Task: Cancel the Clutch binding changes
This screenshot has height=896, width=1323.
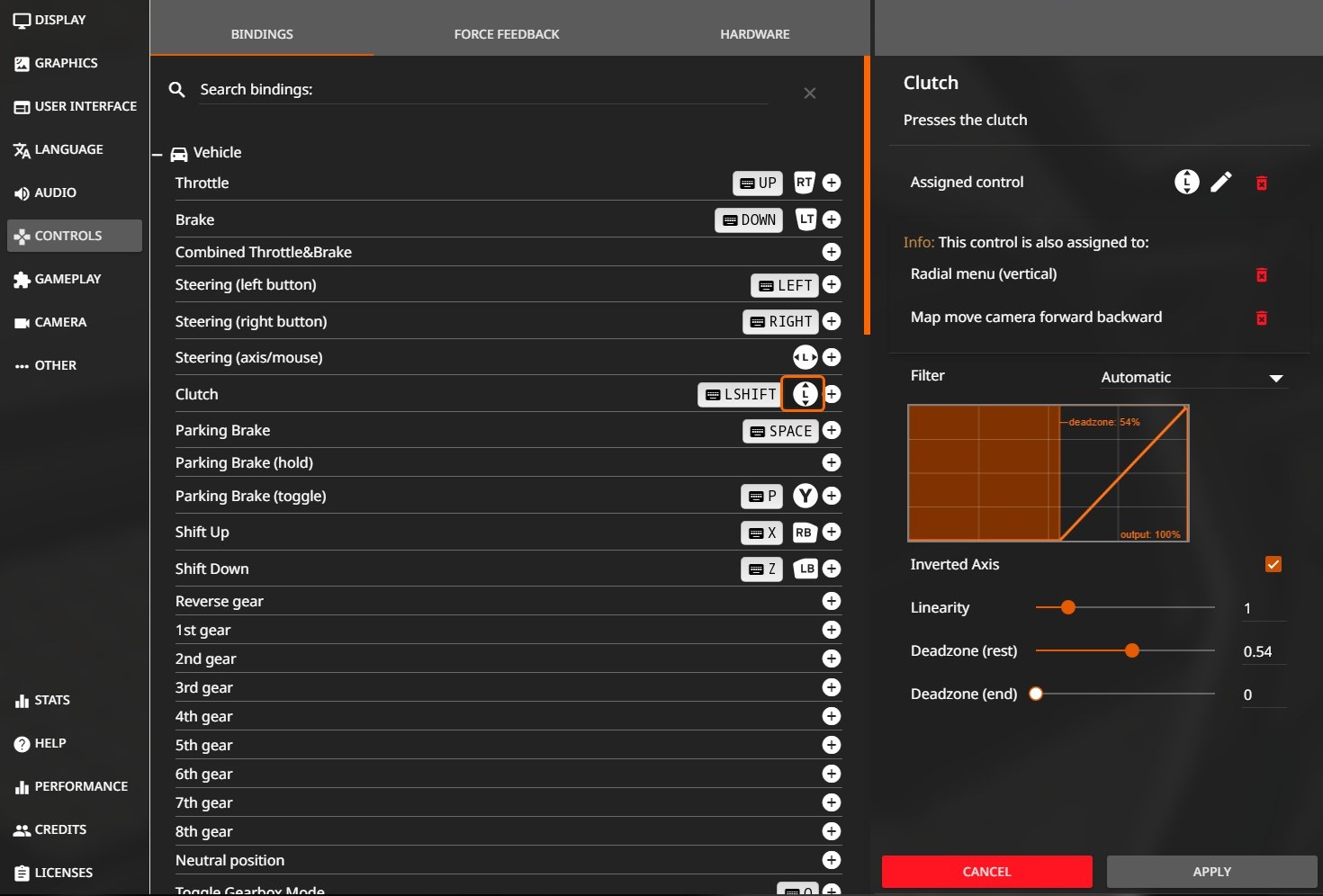Action: click(987, 872)
